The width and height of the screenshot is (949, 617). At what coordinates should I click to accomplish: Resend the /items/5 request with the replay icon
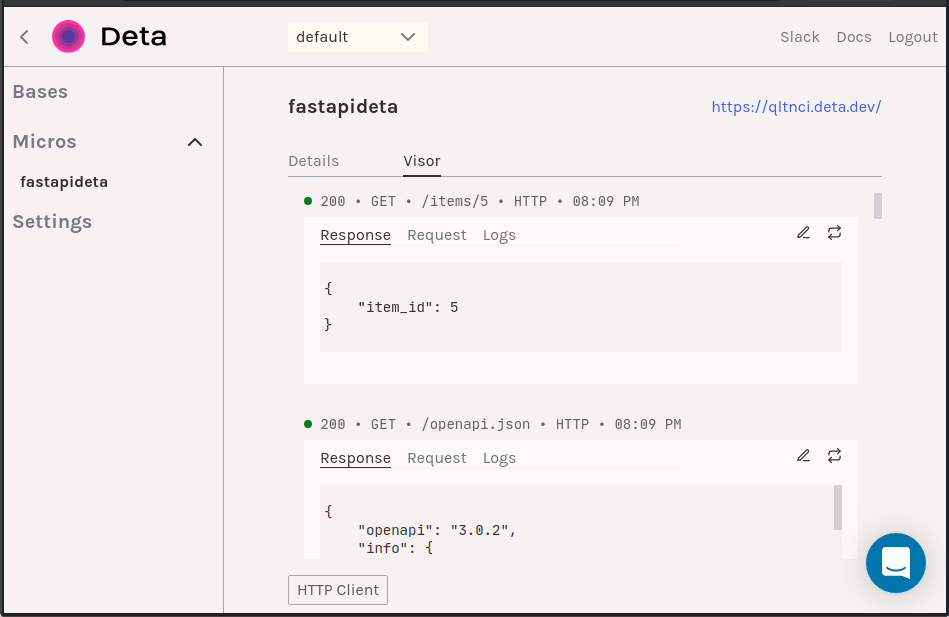(835, 233)
